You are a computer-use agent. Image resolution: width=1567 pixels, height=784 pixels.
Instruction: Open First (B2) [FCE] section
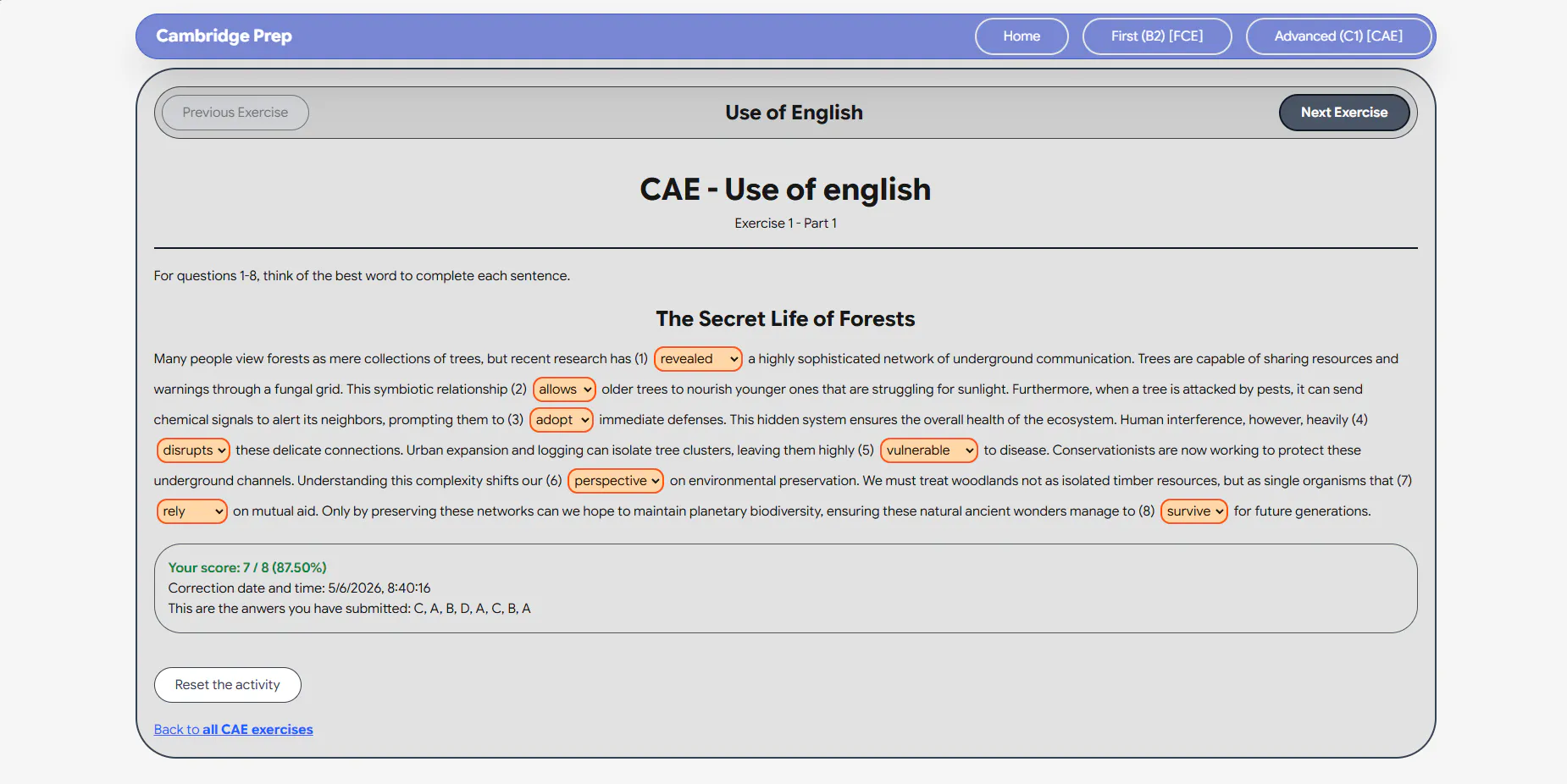1157,36
